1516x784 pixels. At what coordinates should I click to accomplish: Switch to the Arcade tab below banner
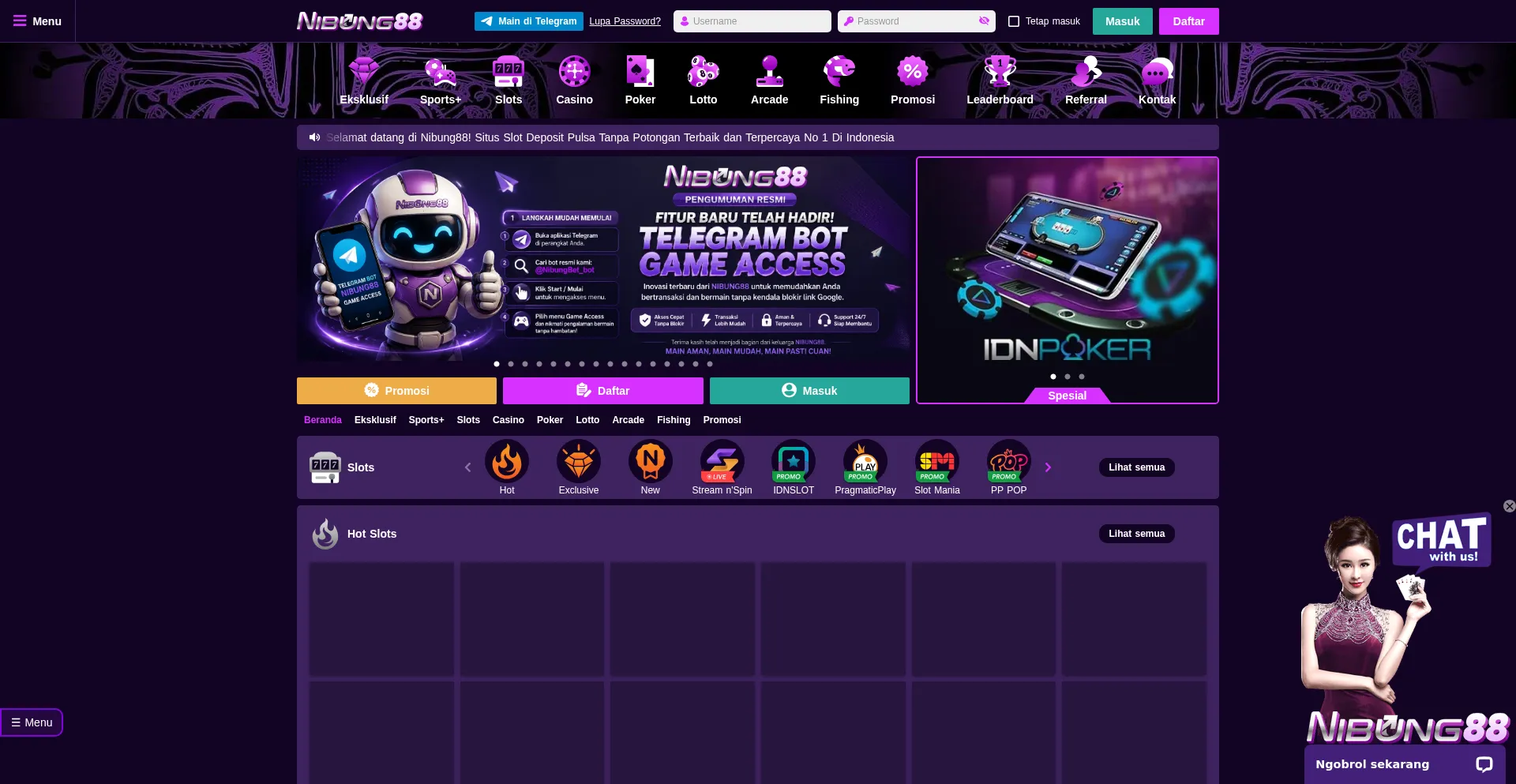(x=629, y=420)
